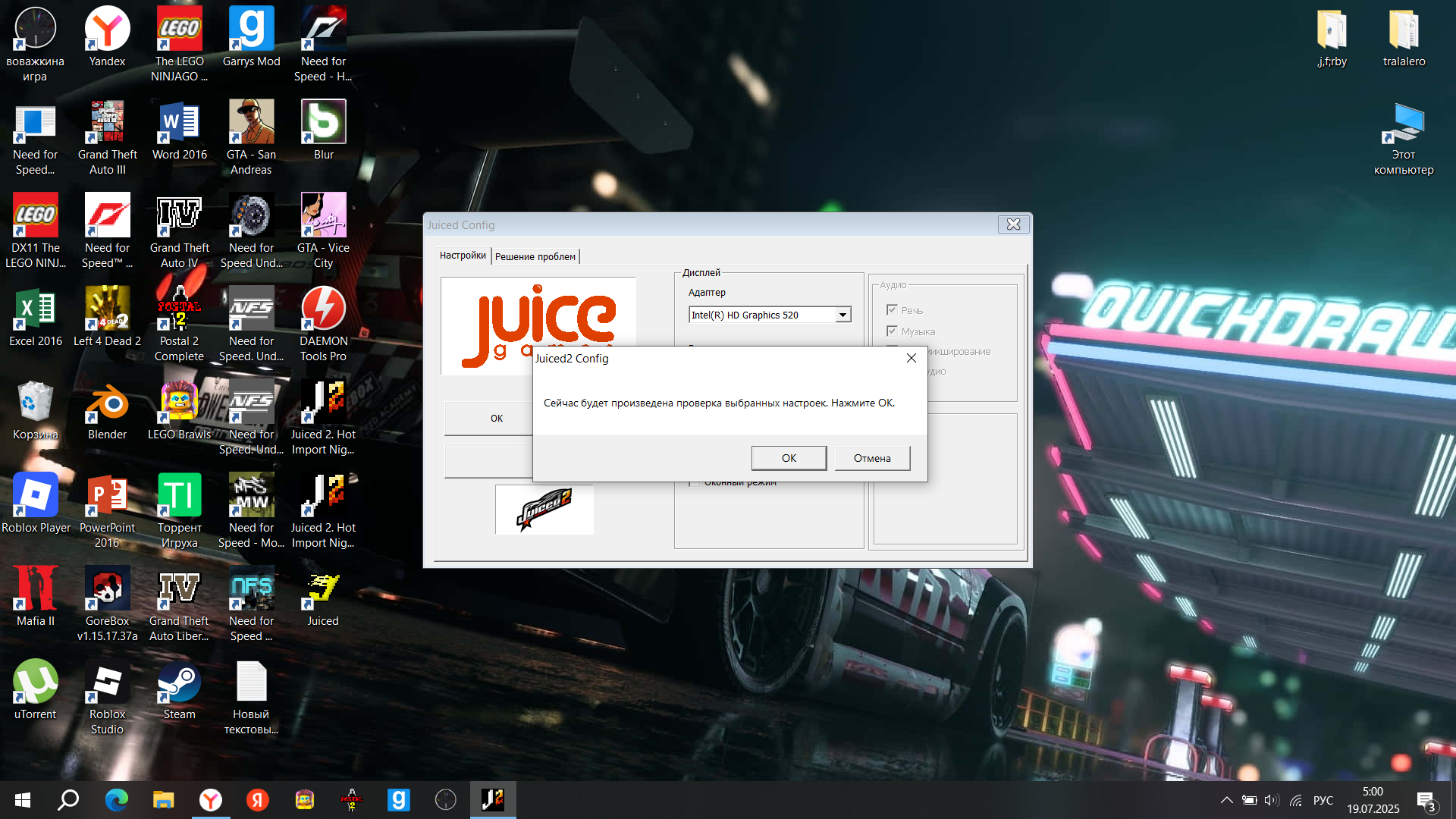
Task: Switch to Решение проблем tab
Action: pos(535,256)
